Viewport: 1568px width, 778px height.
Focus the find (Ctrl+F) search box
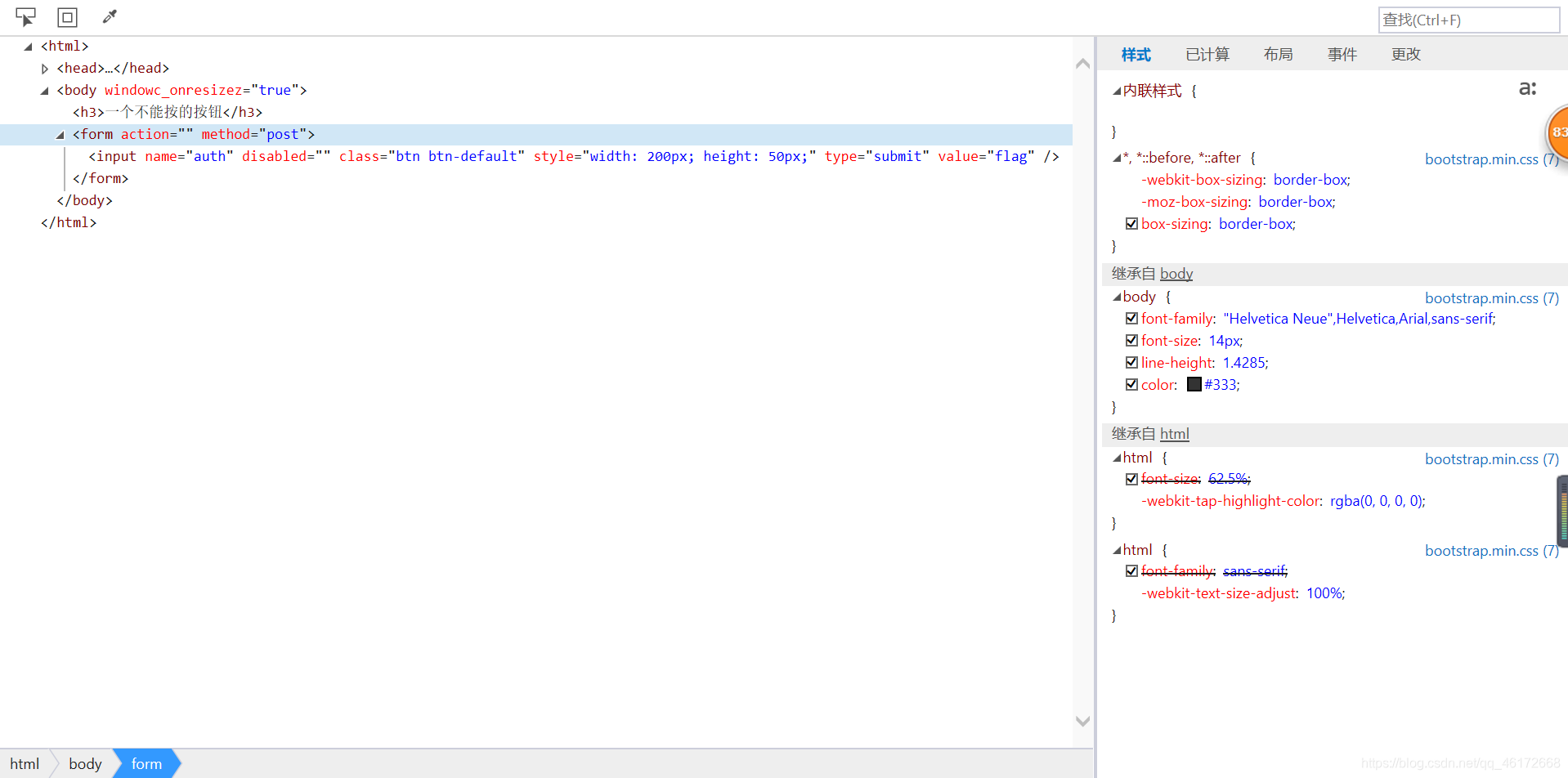pos(1468,20)
